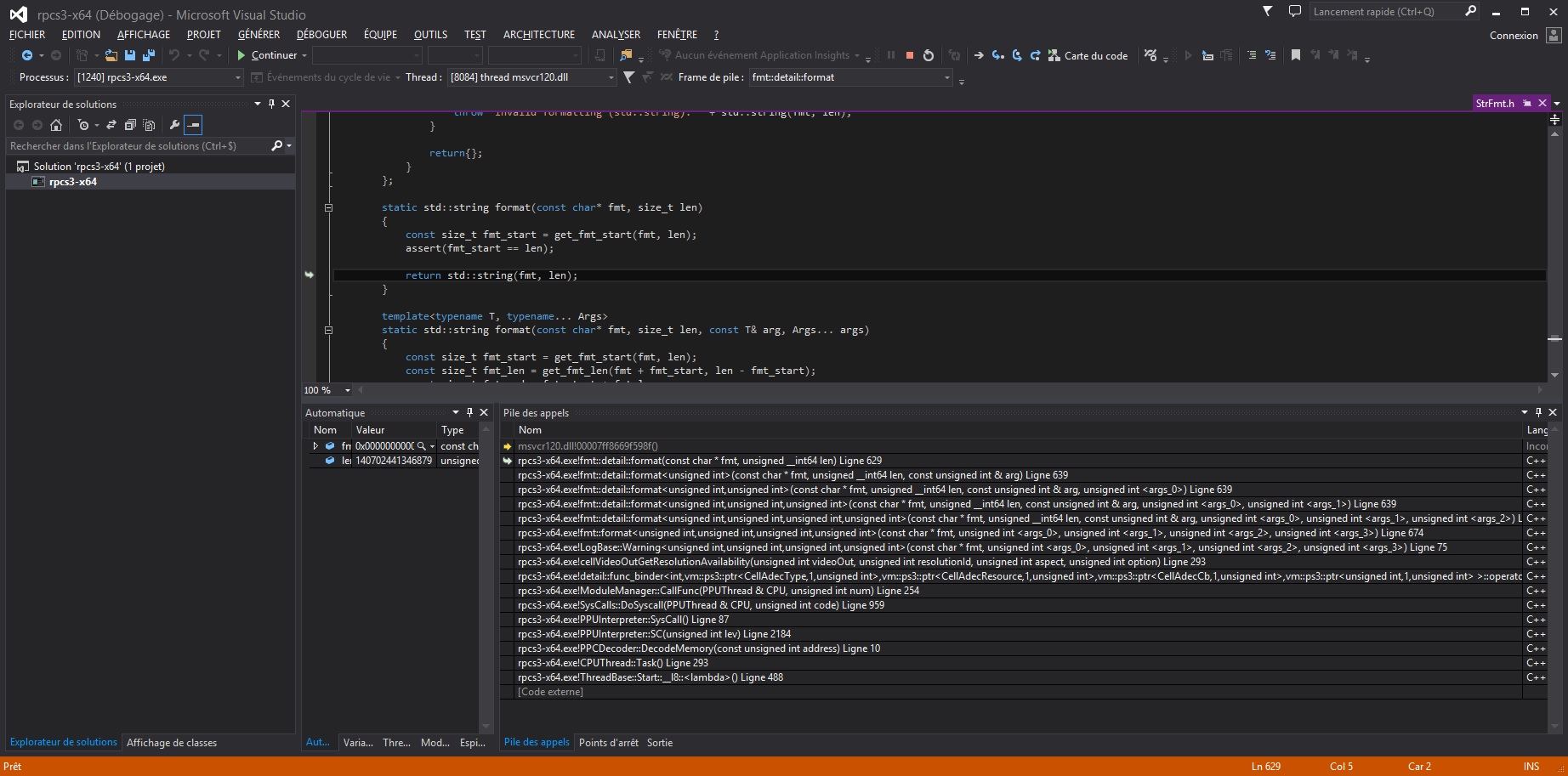The width and height of the screenshot is (1568, 776).
Task: Click the pending changes filter clock icon
Action: click(x=83, y=125)
